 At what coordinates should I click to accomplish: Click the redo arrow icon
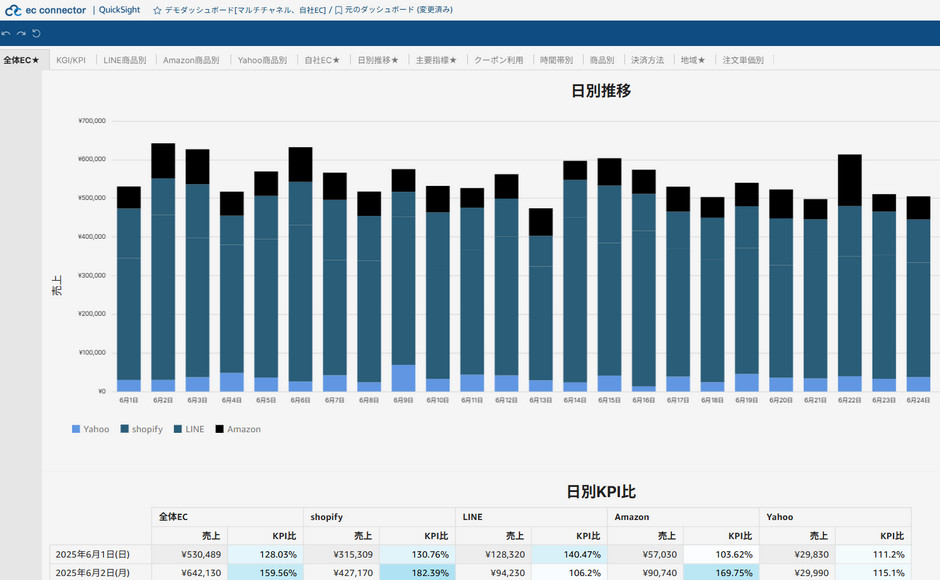21,34
